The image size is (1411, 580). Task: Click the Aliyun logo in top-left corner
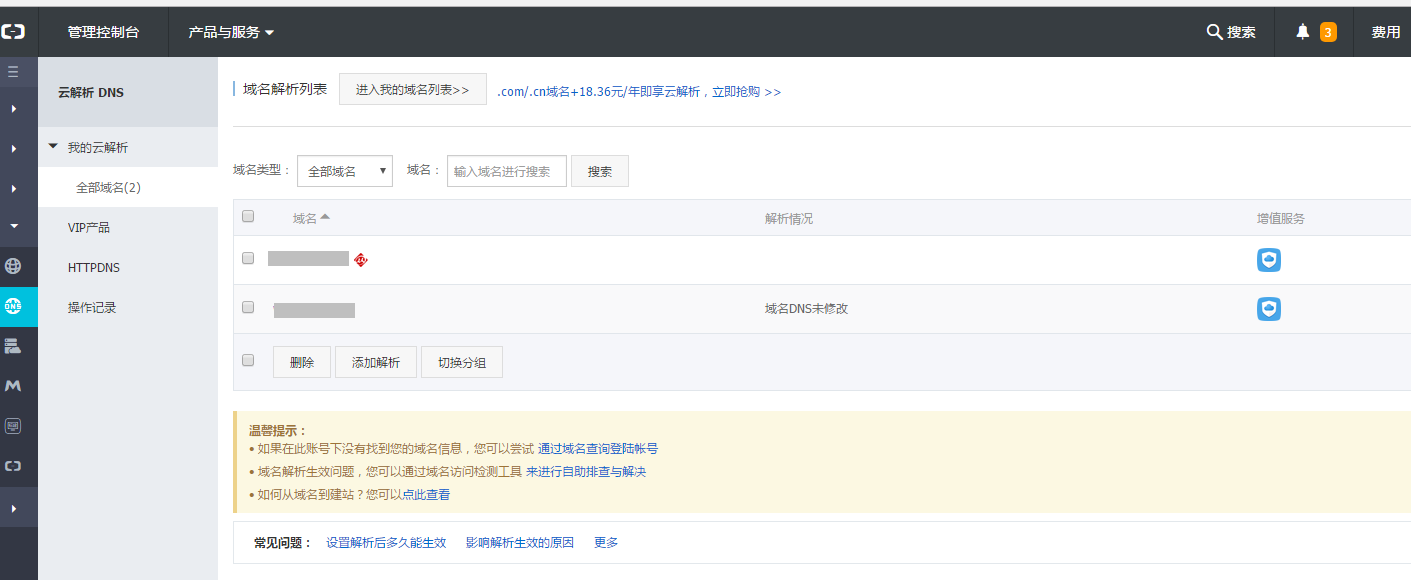tap(13, 32)
